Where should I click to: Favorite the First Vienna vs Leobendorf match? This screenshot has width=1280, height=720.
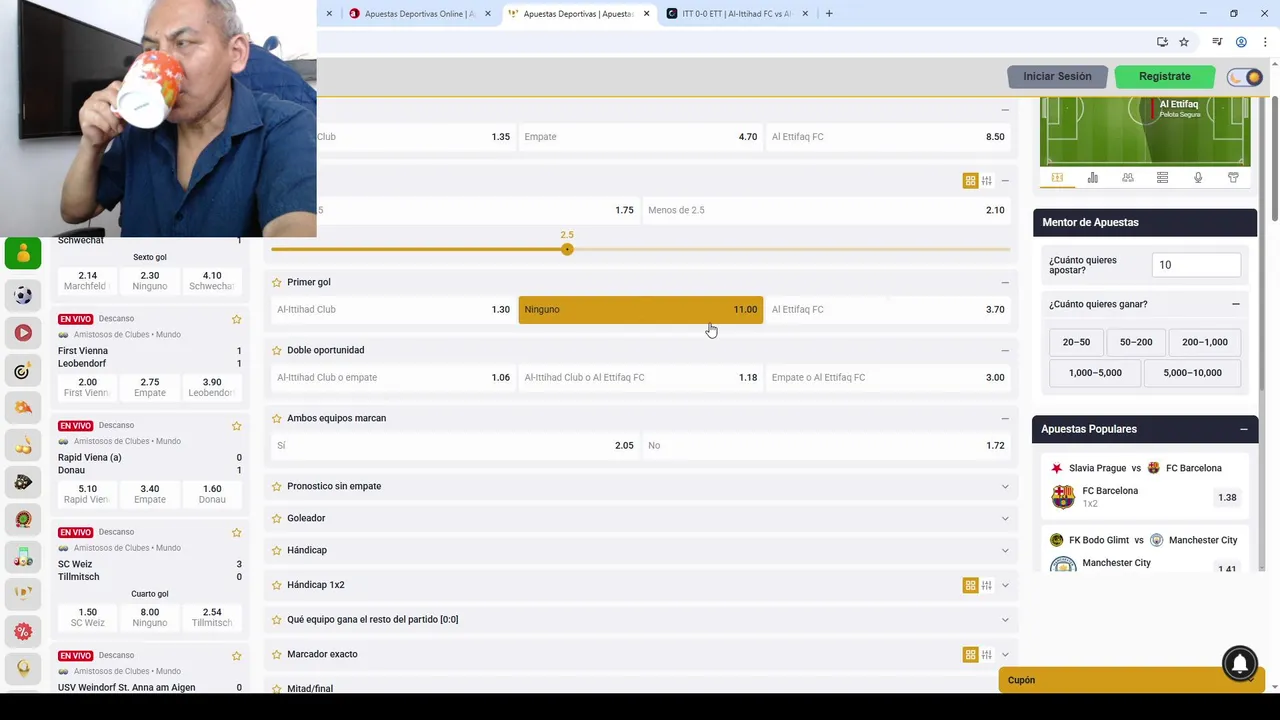[236, 319]
